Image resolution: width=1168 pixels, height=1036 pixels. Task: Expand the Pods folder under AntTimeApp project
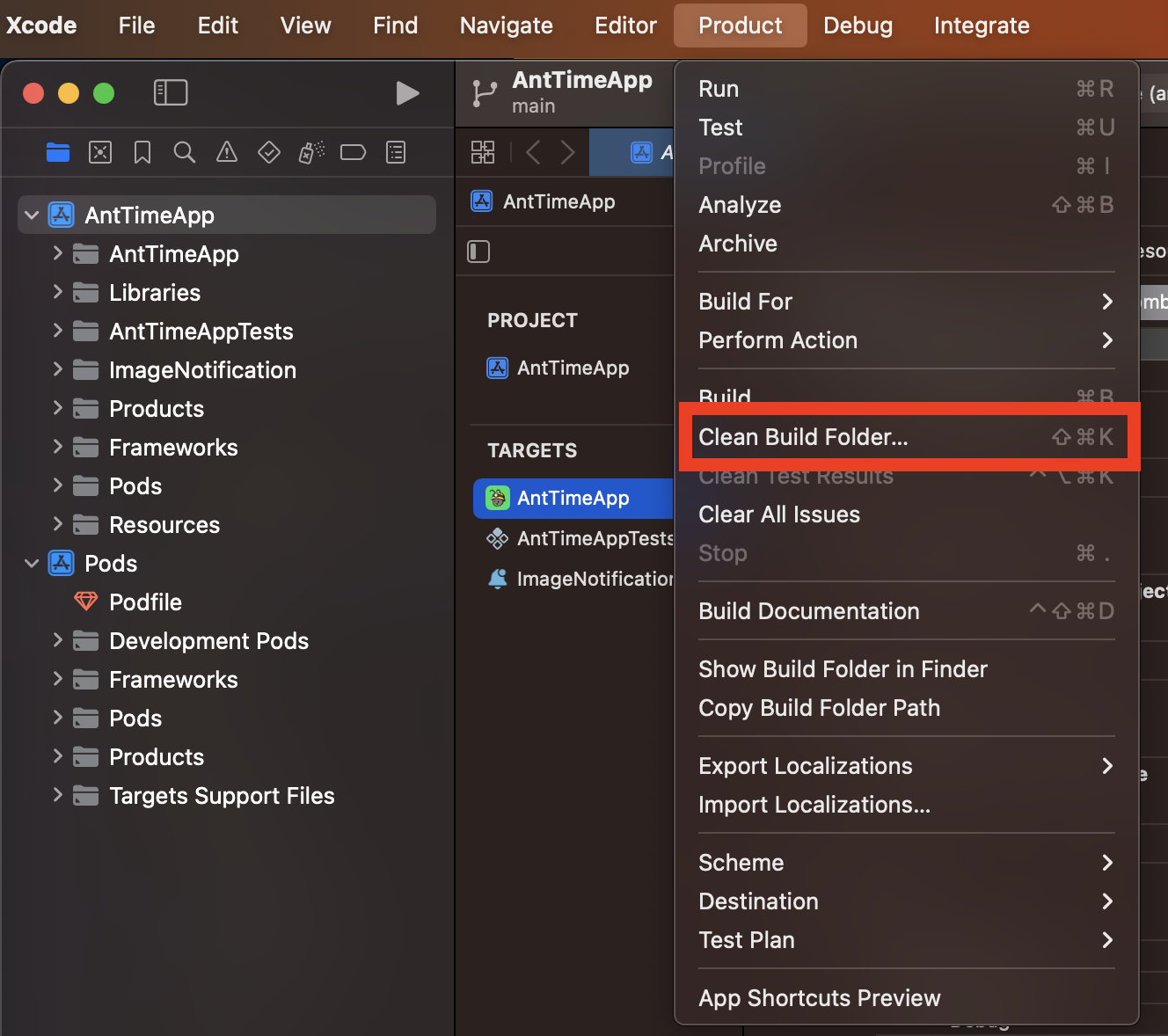coord(57,485)
